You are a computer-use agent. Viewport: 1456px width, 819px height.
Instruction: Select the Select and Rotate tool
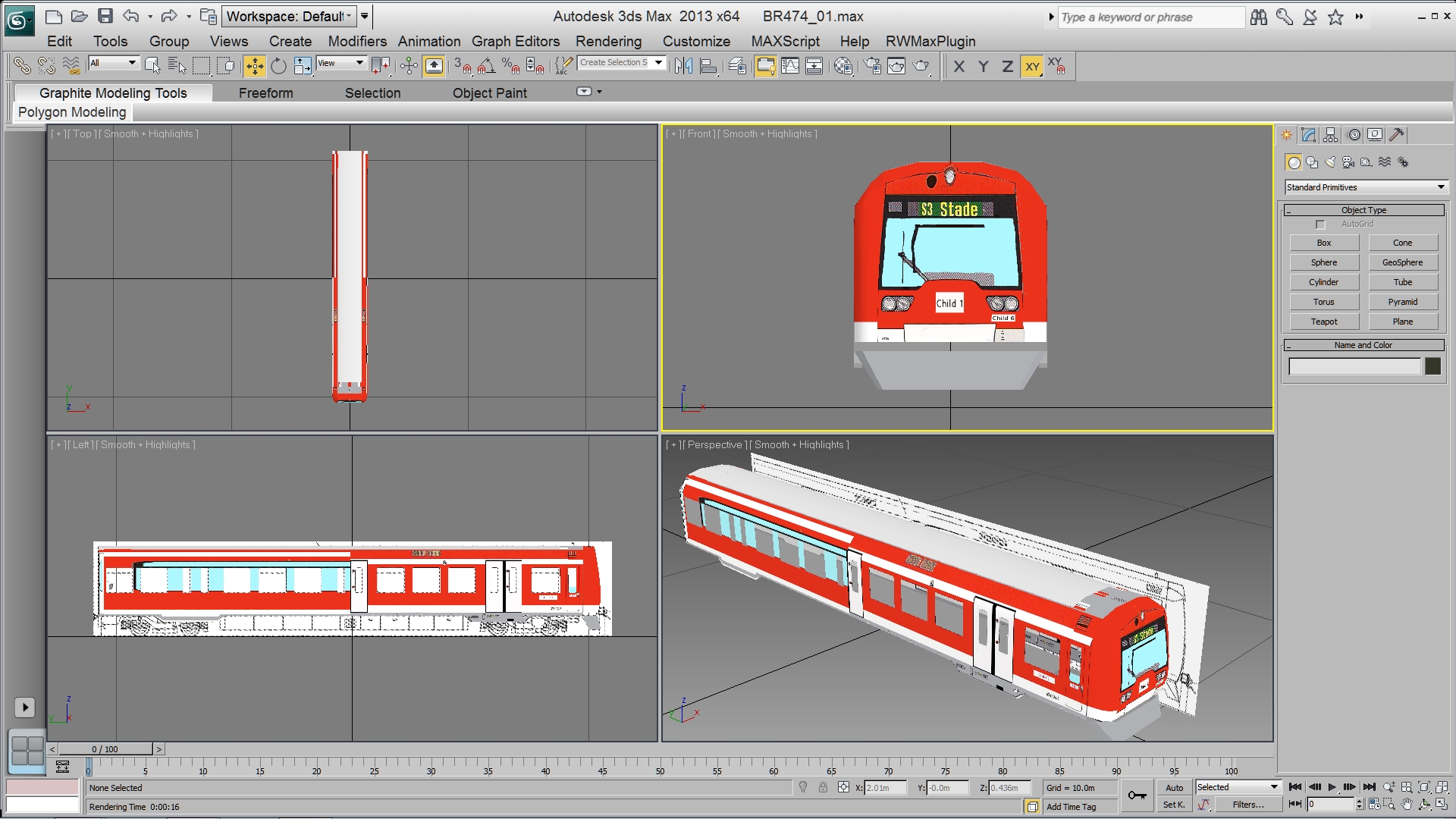pos(278,67)
